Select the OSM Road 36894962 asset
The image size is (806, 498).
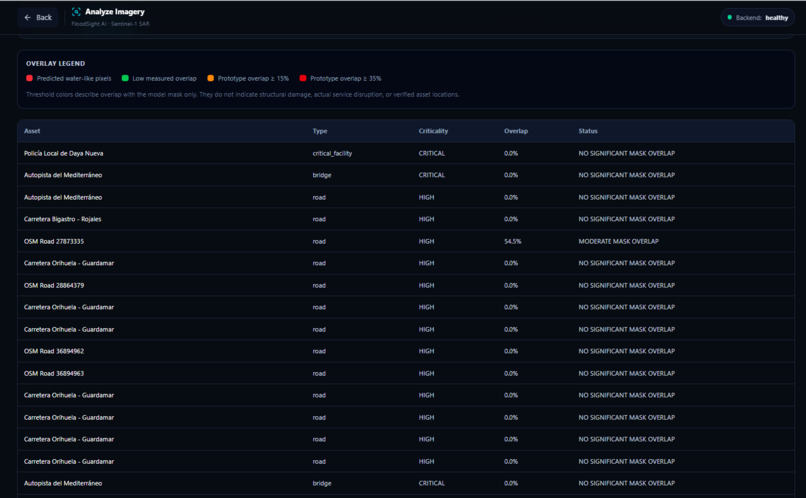coord(53,351)
